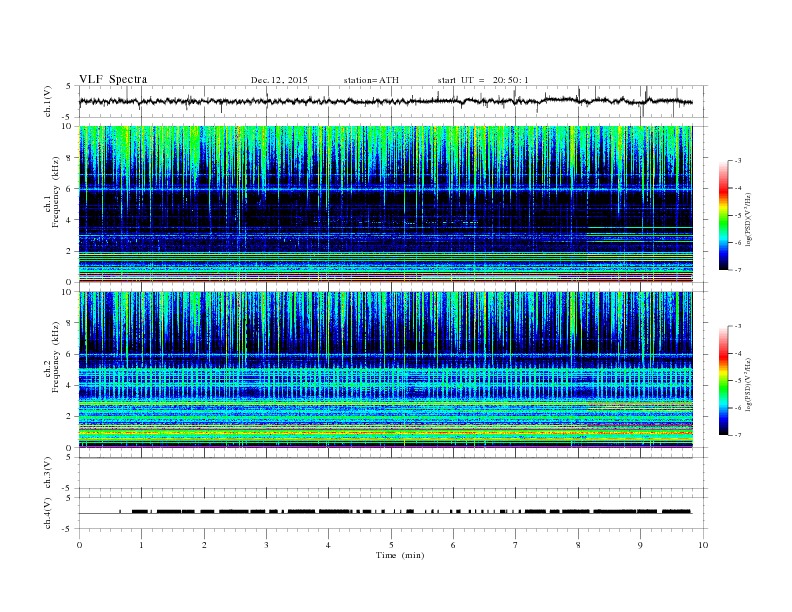Click the "ch.1(V)" axis label of the waveform panel

coord(48,101)
